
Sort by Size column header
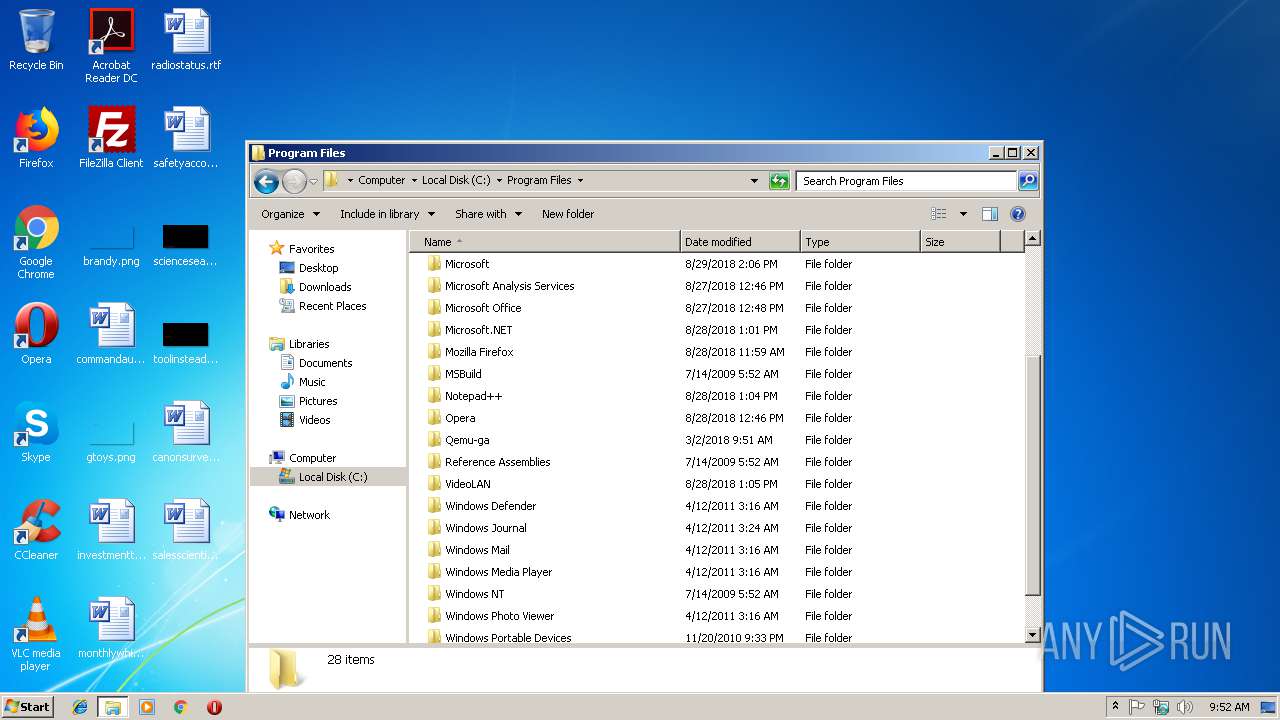960,242
